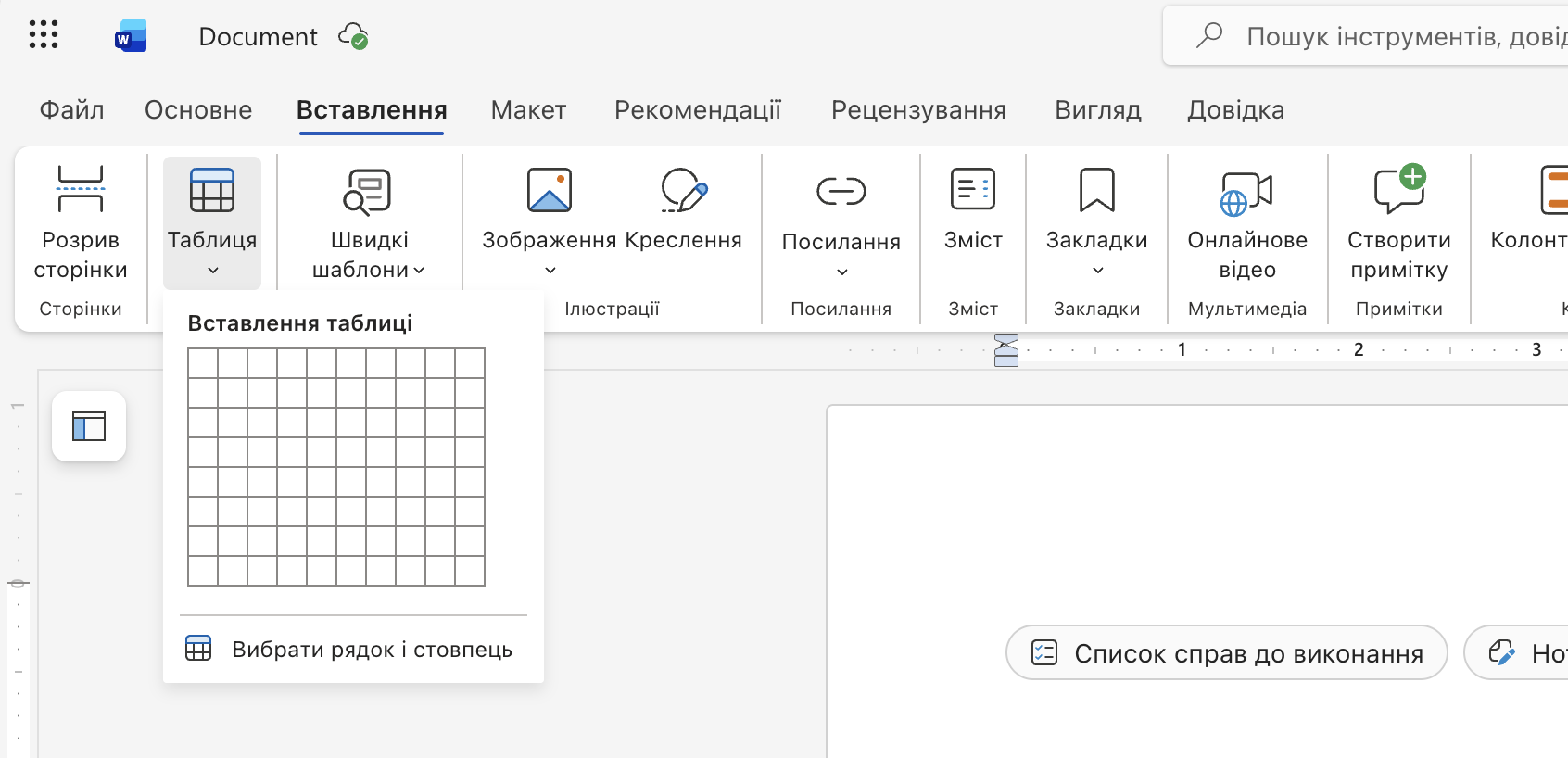Click the Пошук інструментів search field
Screen dimensions: 1568x758
(1390, 36)
